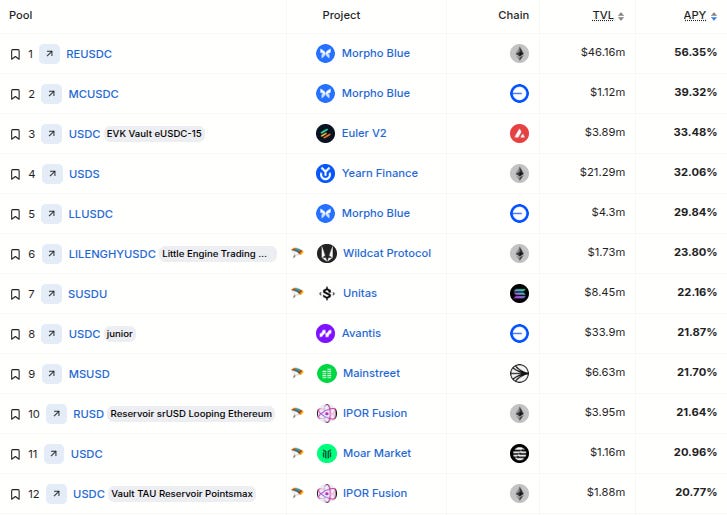Click the $46.16m TVL value

pyautogui.click(x=603, y=52)
